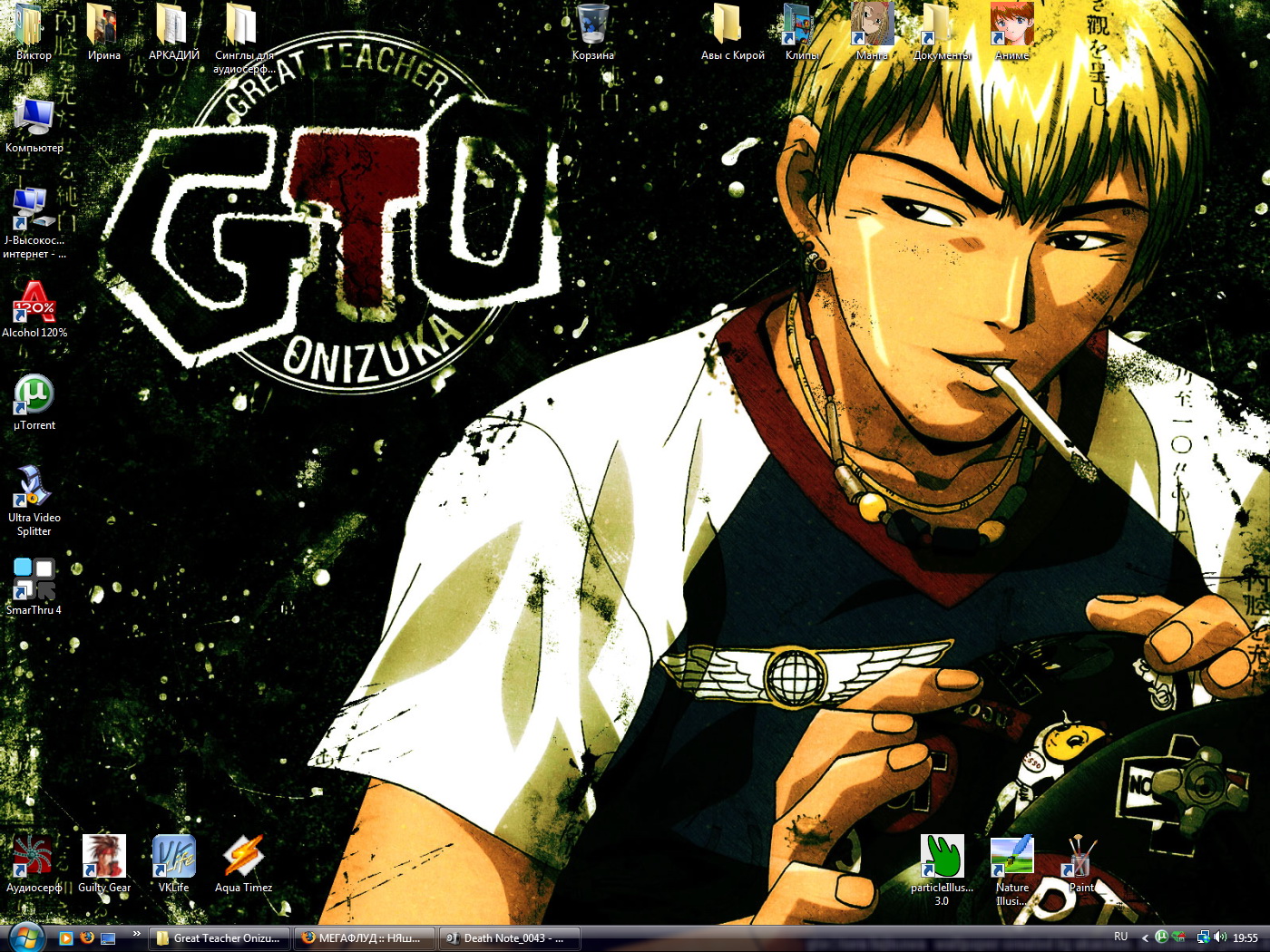Start the Guilty Gear shortcut
The width and height of the screenshot is (1270, 952).
(x=103, y=864)
